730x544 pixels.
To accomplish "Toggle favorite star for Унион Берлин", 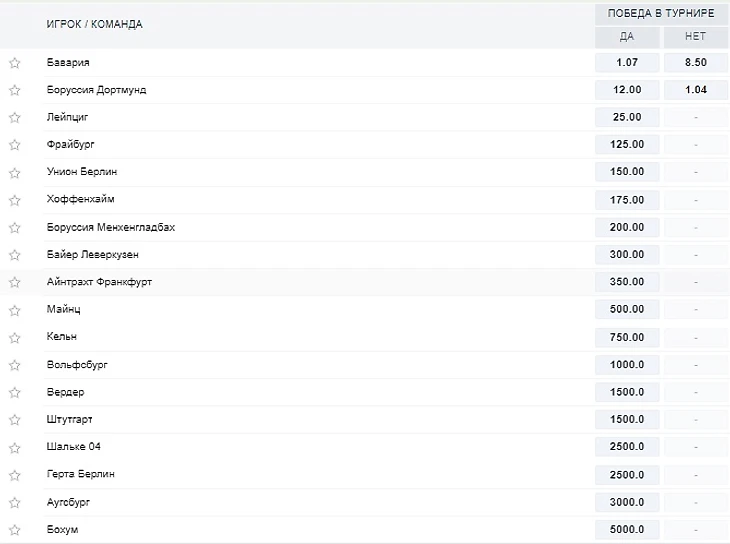I will click(x=15, y=173).
